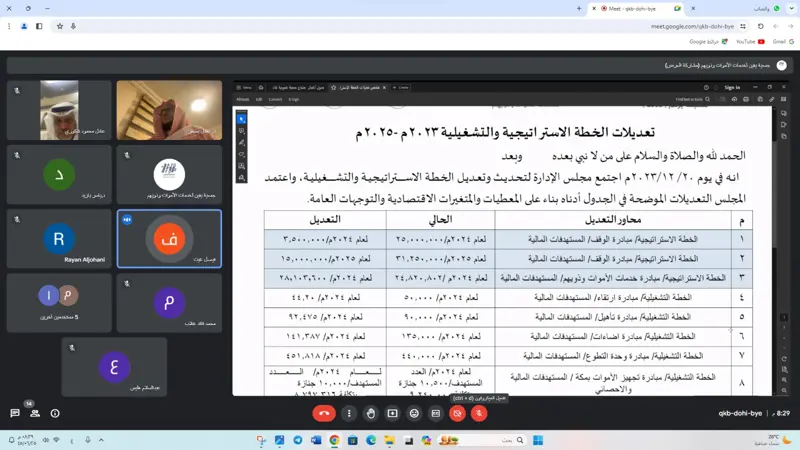800x450 pixels.
Task: Reload the page in Chrome
Action: (761, 27)
